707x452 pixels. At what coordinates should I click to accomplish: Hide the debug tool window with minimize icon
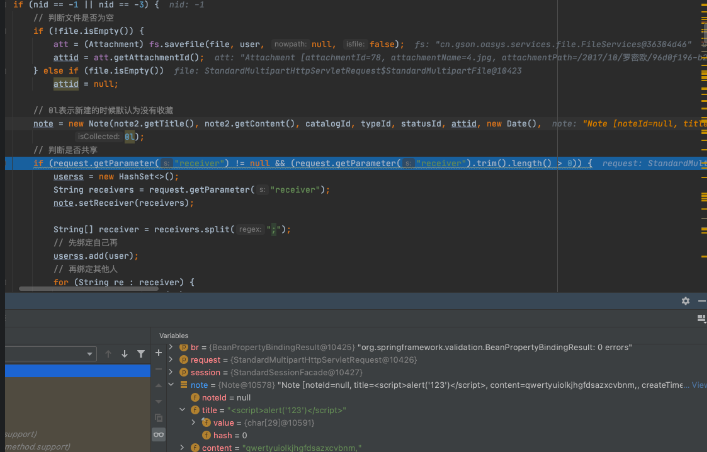pyautogui.click(x=700, y=301)
